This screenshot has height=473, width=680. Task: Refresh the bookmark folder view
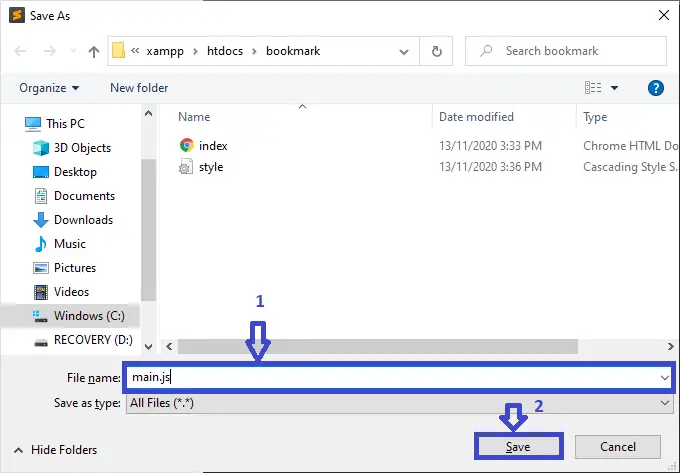coord(437,52)
